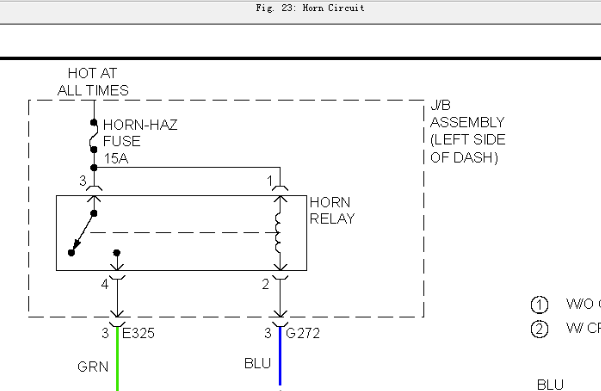Click the fuse symbol near HORN-HAZ
This screenshot has height=391, width=601.
pyautogui.click(x=93, y=136)
